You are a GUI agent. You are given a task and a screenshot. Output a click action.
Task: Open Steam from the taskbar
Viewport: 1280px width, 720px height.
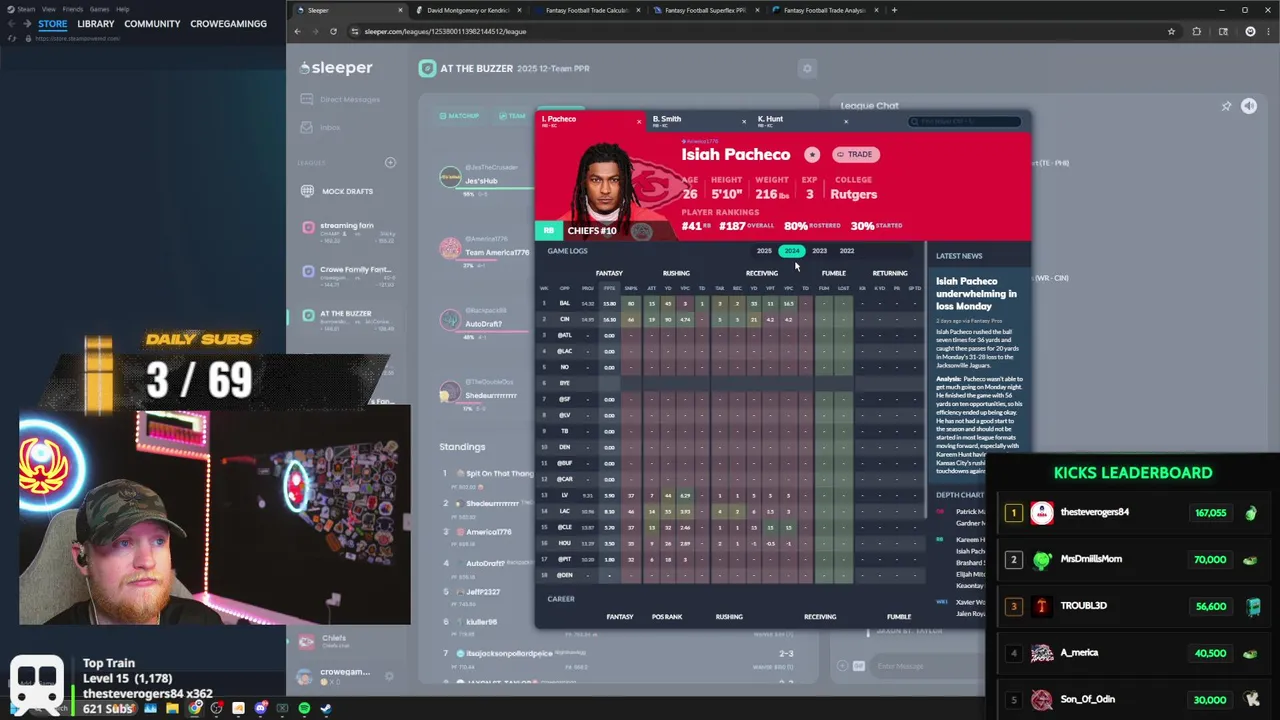(326, 708)
